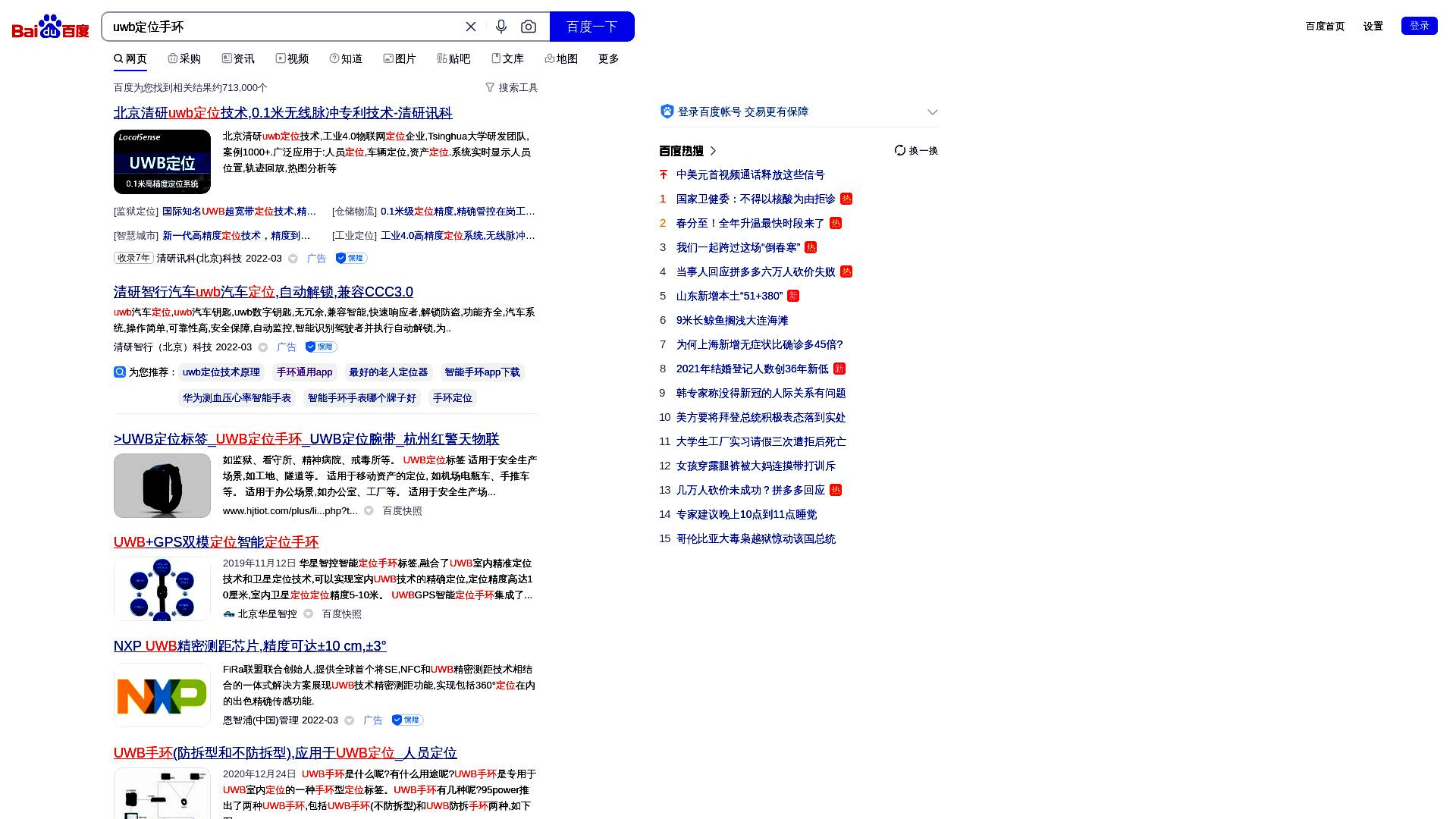The image size is (1456, 819).
Task: Expand dropdown arrow next to 清研讯科 2022-03
Action: [x=293, y=259]
